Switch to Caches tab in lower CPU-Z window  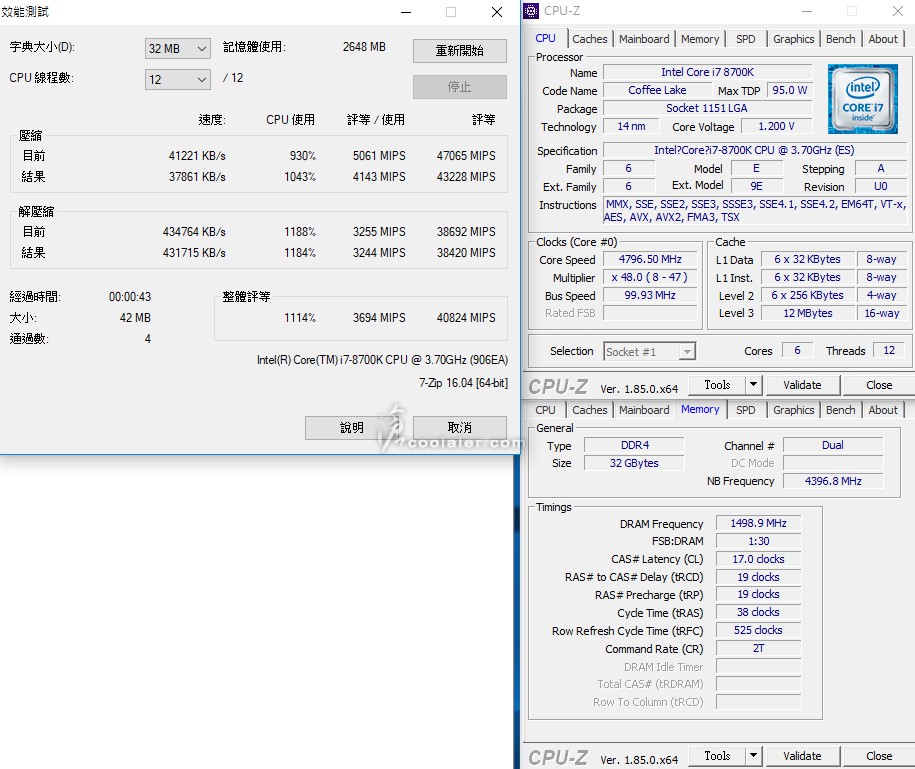coord(589,410)
